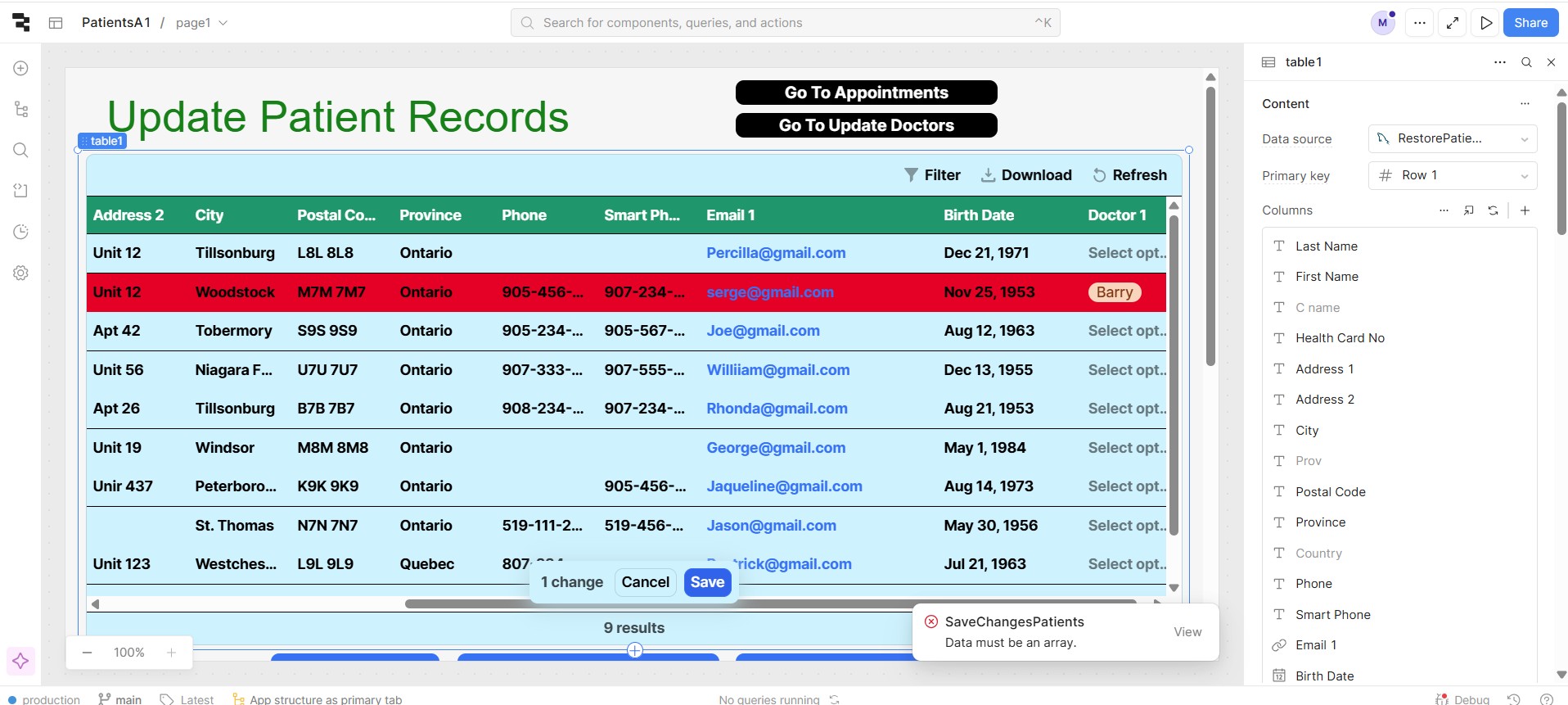Click the settings gear in left sidebar
This screenshot has width=1568, height=705.
[x=21, y=273]
